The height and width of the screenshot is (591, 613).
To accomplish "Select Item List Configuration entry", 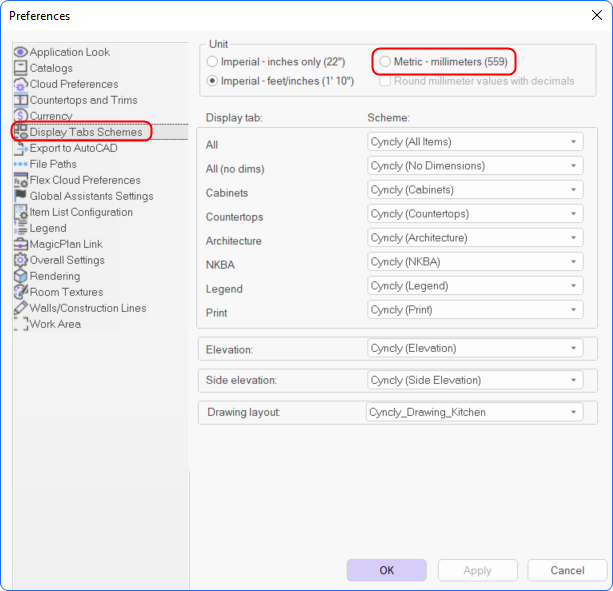I will pos(81,212).
